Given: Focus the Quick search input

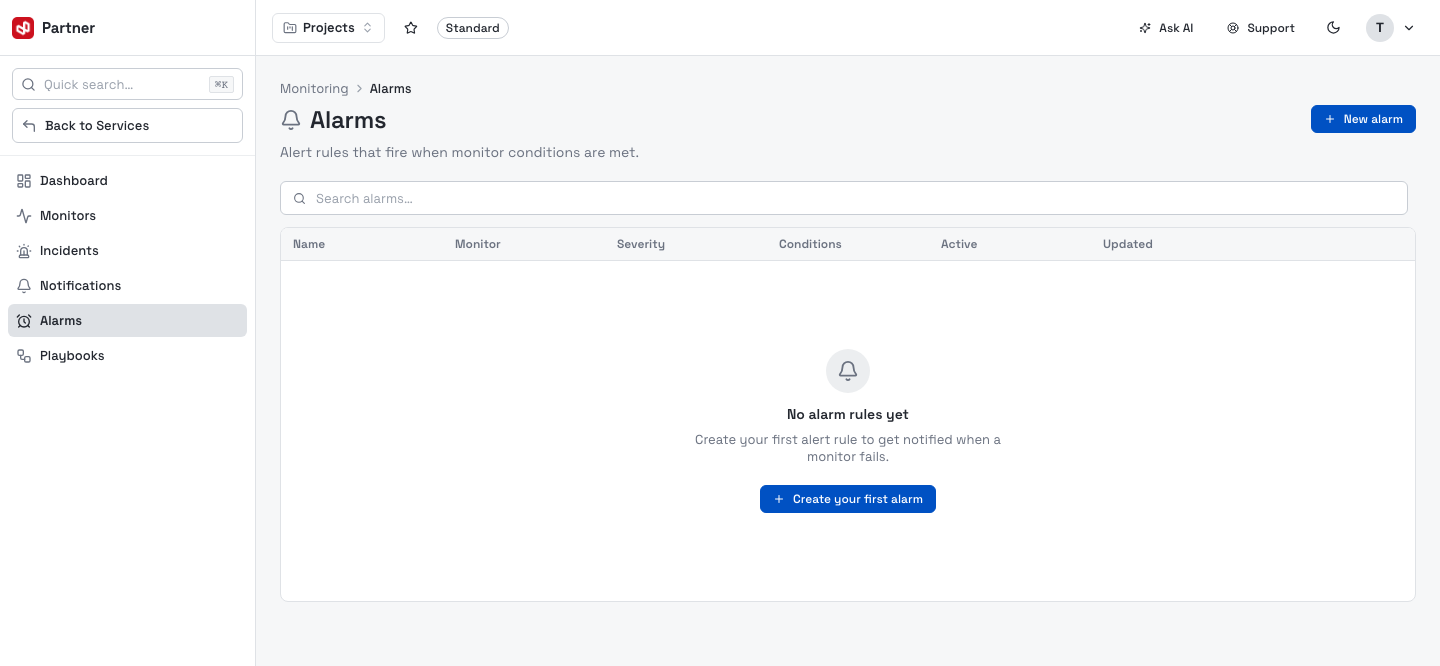Looking at the screenshot, I should [127, 85].
